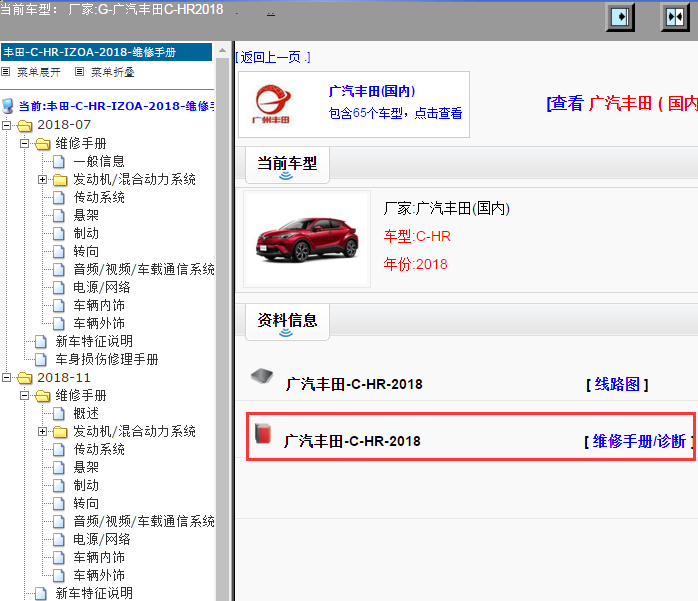Select the 资料信息 tab
This screenshot has height=601, width=698.
click(x=287, y=322)
